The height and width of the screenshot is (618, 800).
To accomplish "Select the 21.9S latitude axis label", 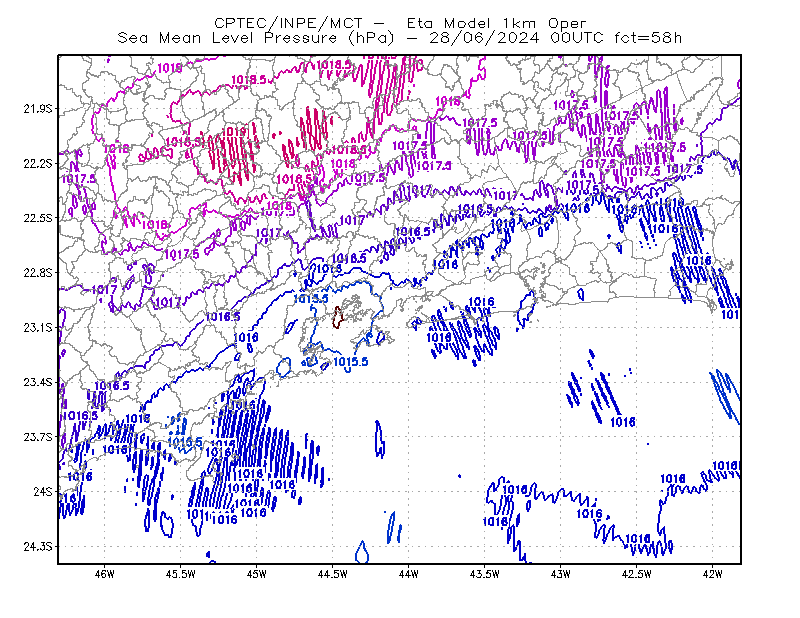I will click(x=38, y=109).
